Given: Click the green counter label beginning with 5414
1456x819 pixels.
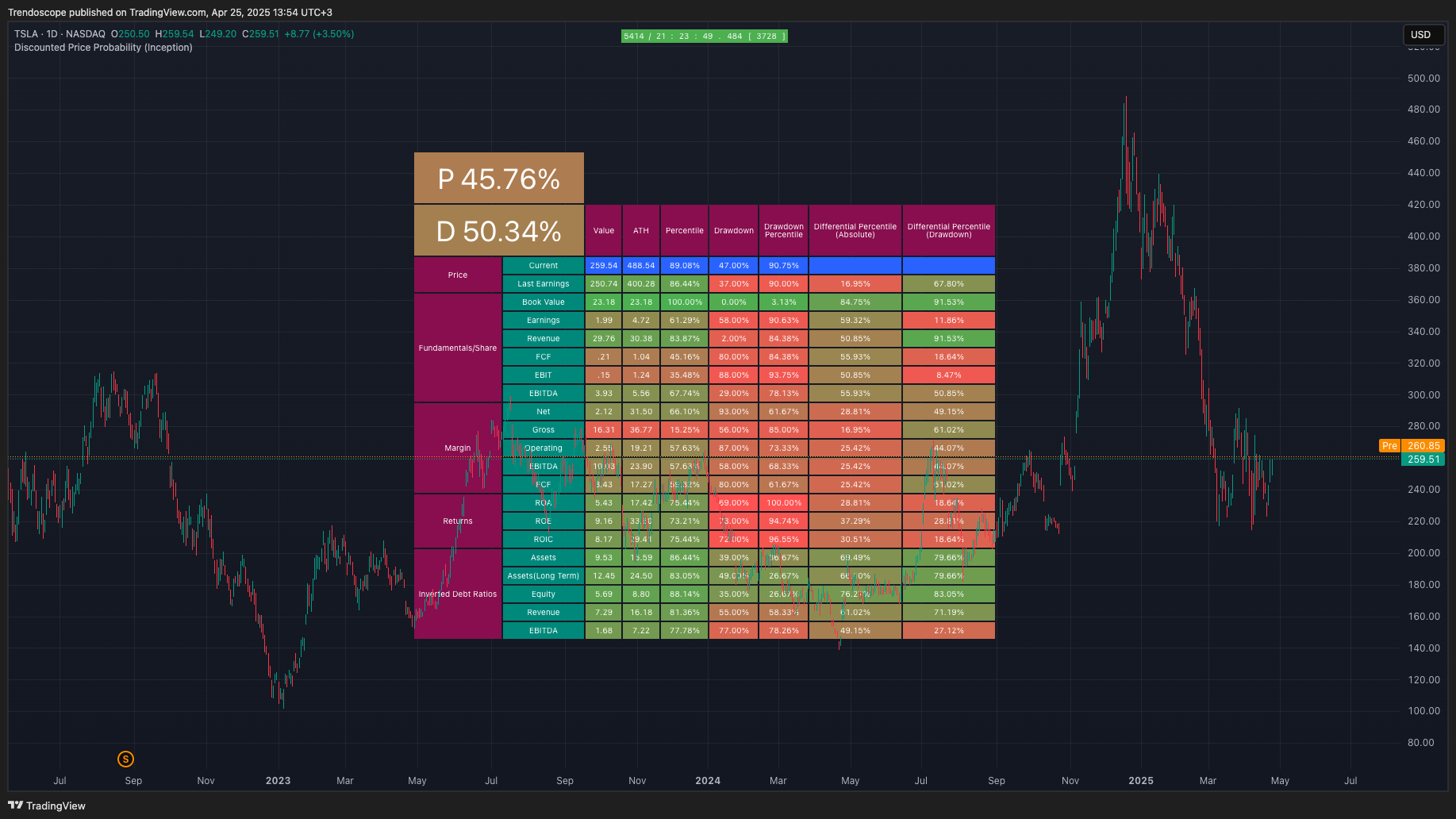Looking at the screenshot, I should point(705,36).
